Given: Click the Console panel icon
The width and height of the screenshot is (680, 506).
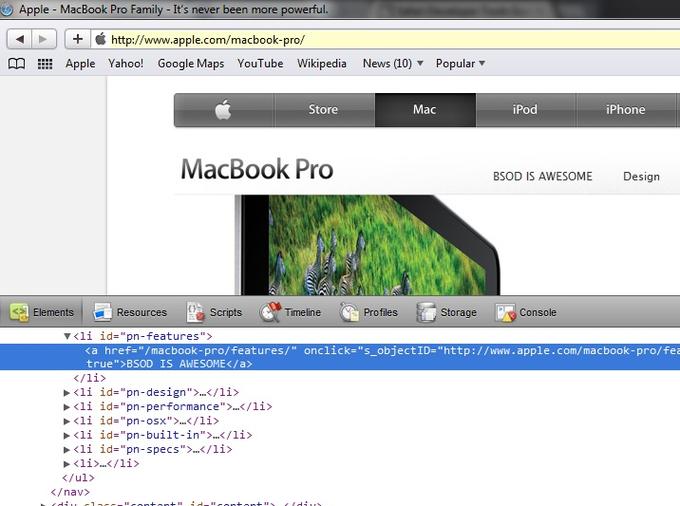Looking at the screenshot, I should click(x=506, y=313).
